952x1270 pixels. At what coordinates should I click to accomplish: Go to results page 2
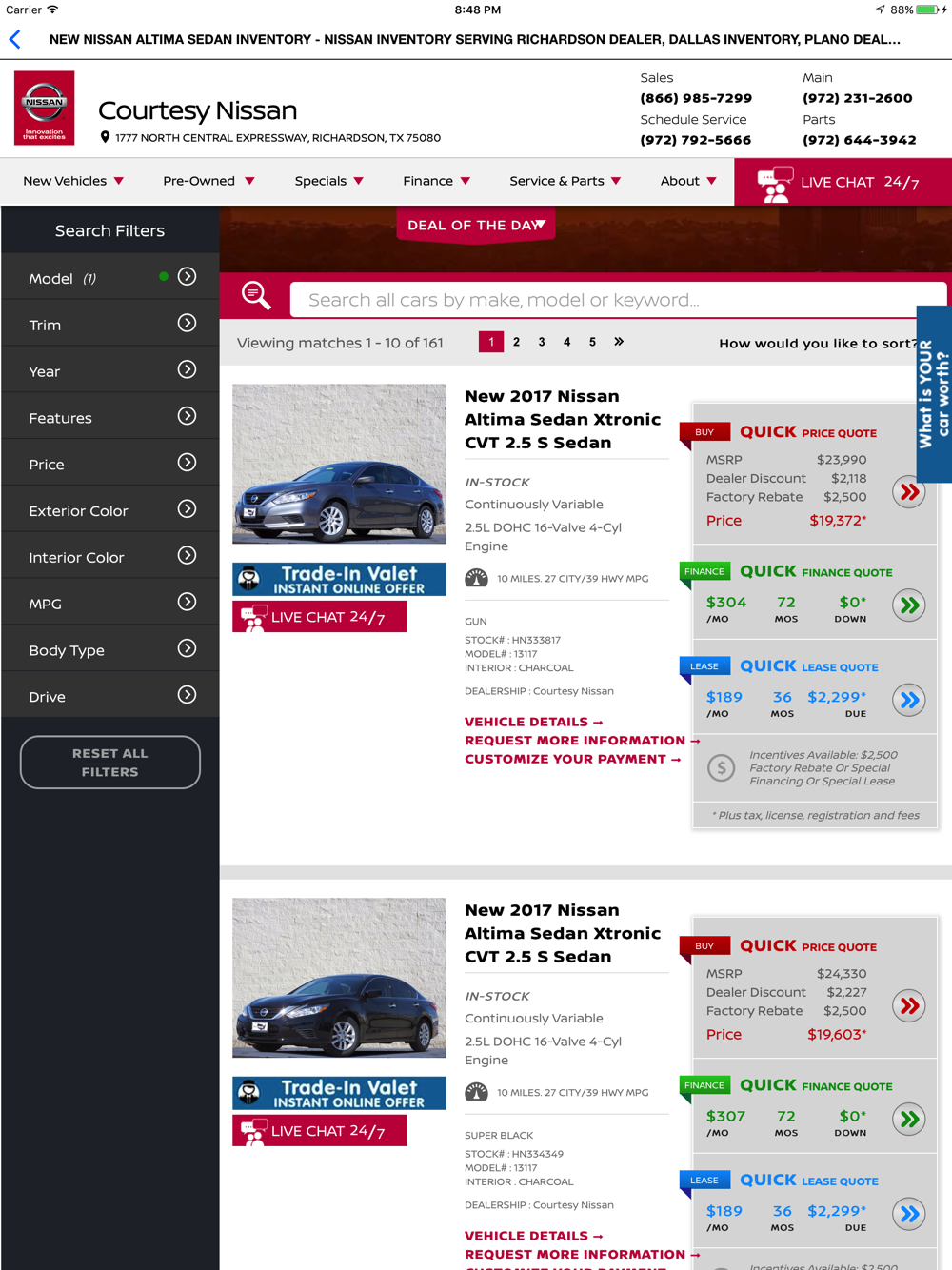[516, 341]
